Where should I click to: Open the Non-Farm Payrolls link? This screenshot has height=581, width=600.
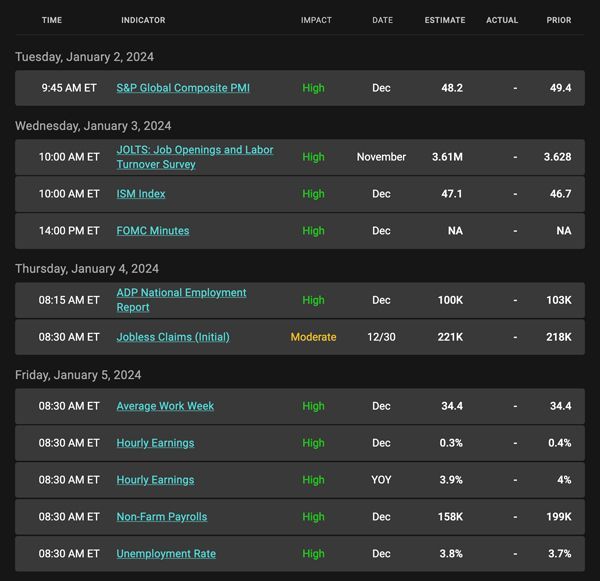[162, 517]
